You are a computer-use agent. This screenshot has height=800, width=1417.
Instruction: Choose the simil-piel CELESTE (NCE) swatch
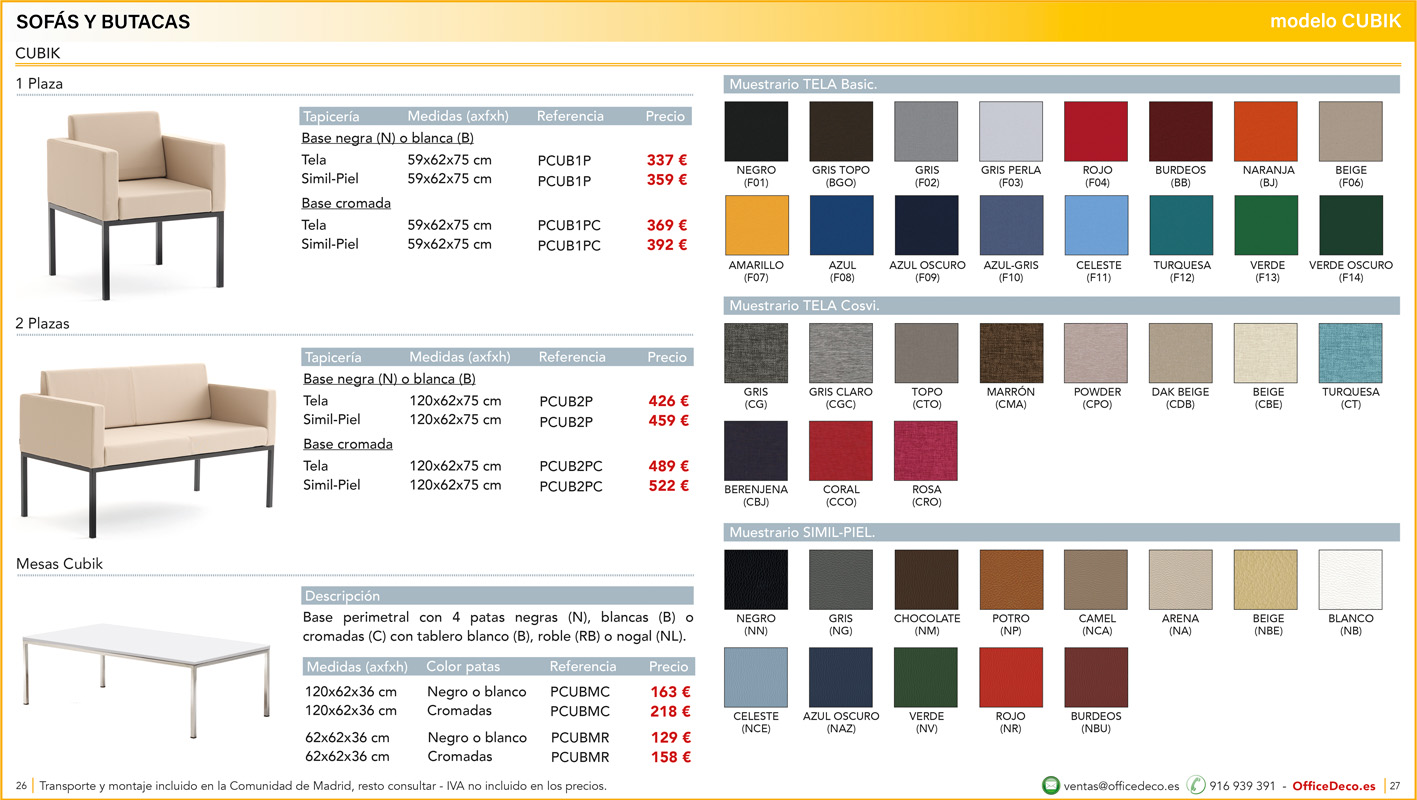(x=756, y=678)
